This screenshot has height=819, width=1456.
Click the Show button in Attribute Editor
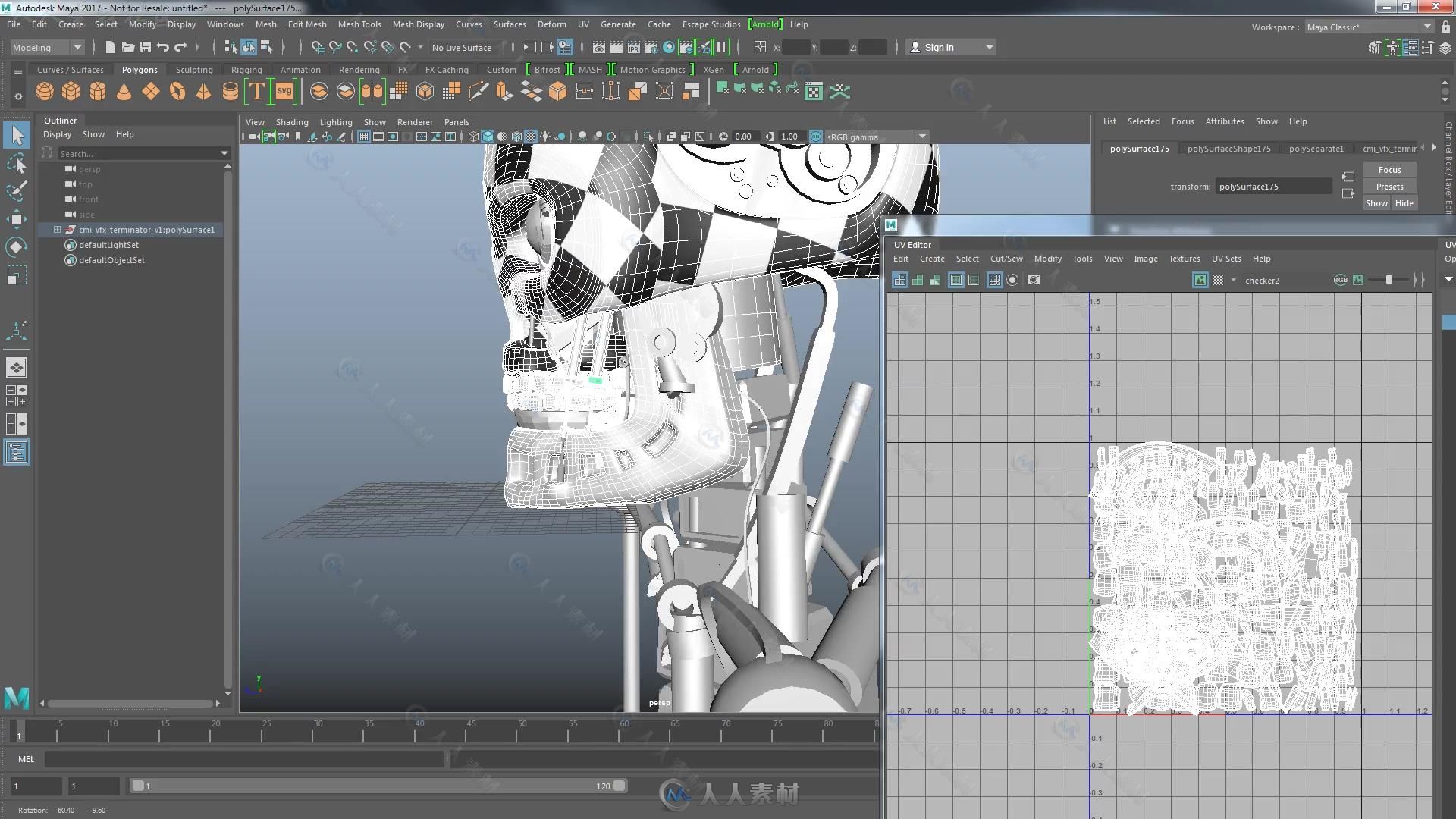(x=1376, y=203)
